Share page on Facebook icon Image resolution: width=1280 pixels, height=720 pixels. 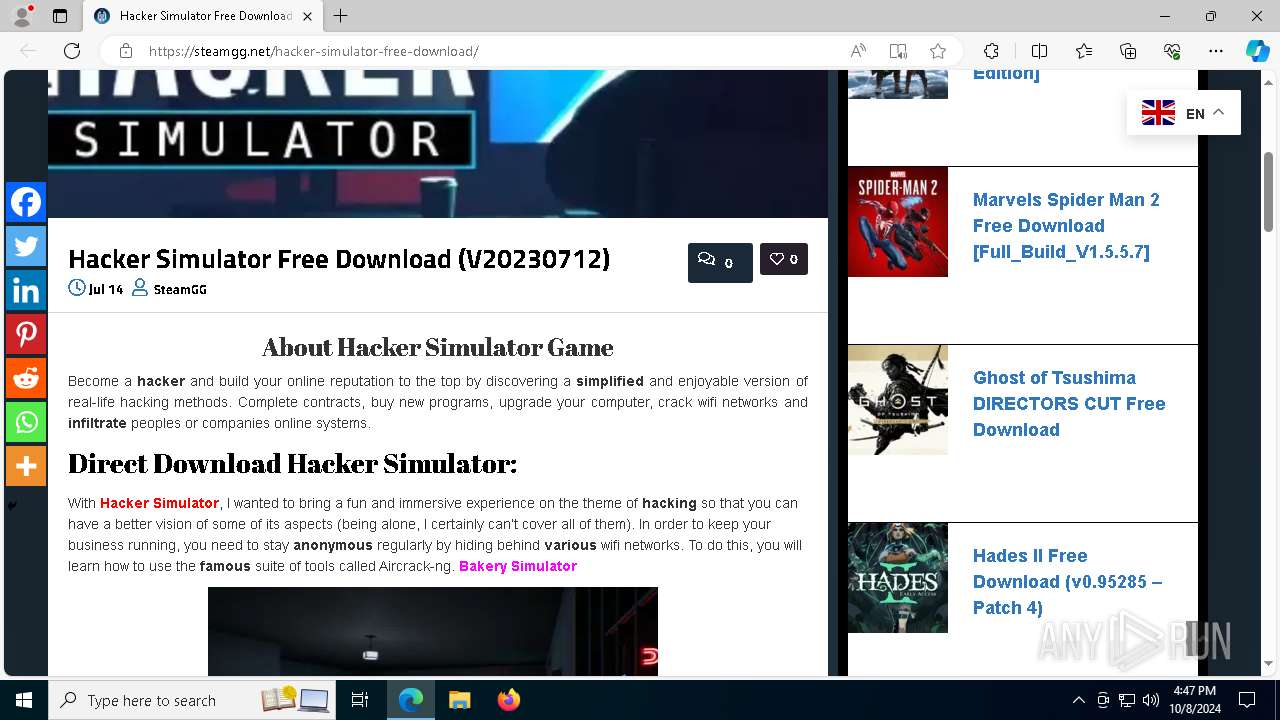[x=26, y=202]
